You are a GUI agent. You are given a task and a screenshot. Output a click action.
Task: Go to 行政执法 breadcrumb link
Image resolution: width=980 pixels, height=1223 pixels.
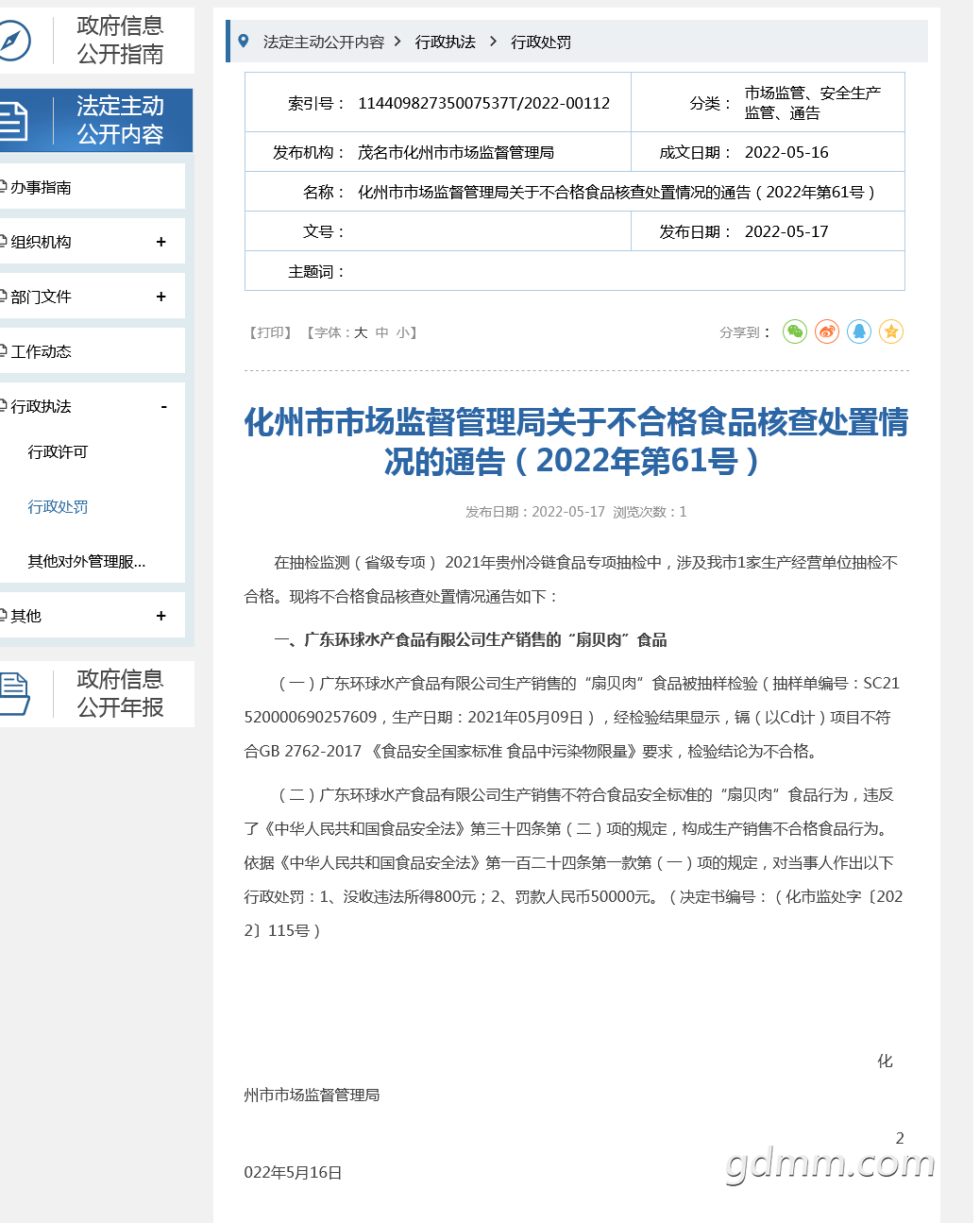point(446,42)
